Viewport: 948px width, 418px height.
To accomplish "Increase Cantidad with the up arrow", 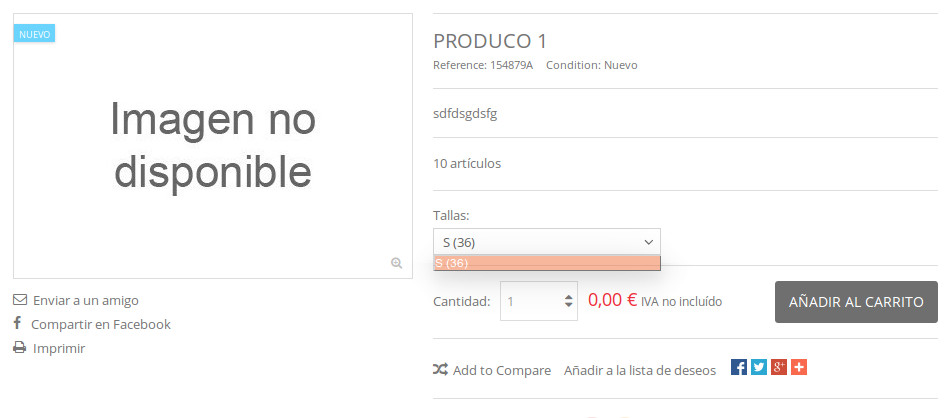I will [x=569, y=296].
